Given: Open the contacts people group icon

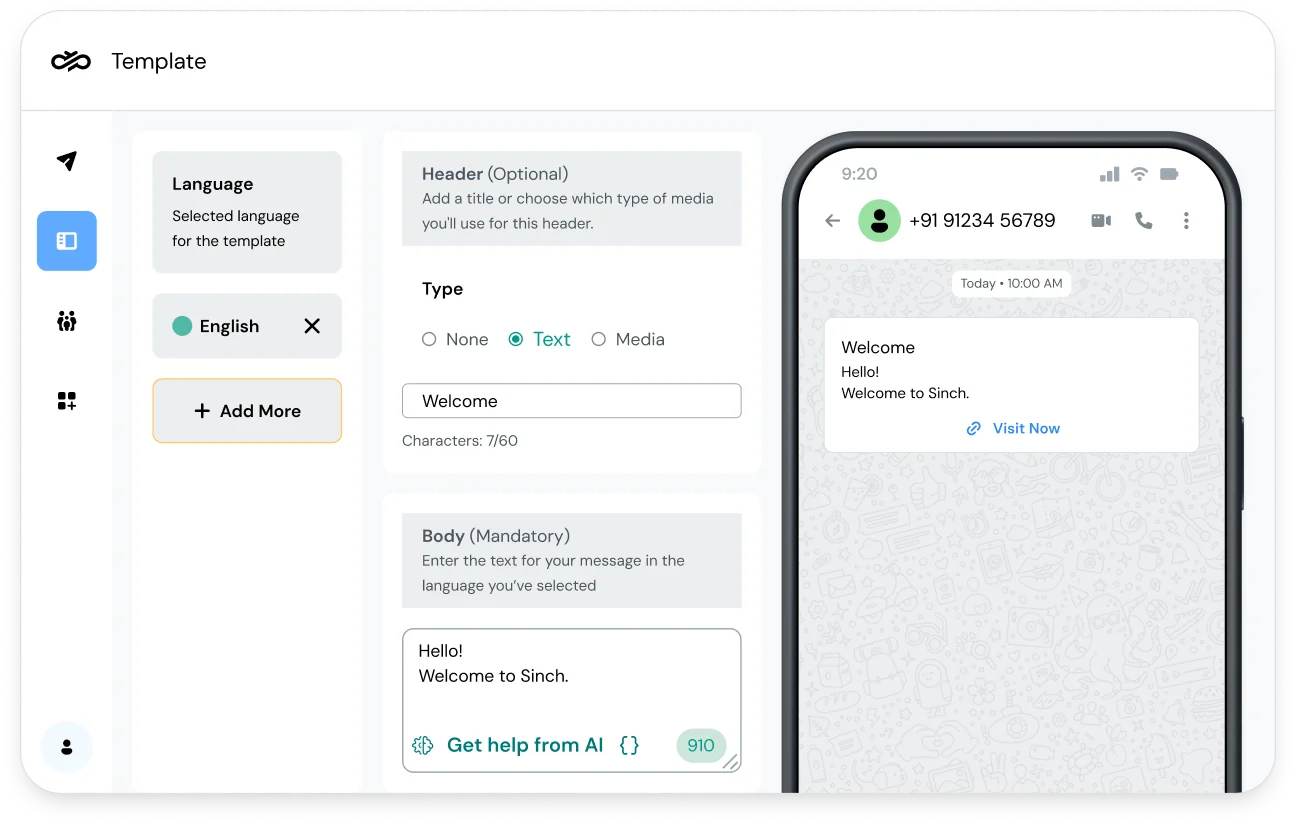Looking at the screenshot, I should [x=67, y=321].
